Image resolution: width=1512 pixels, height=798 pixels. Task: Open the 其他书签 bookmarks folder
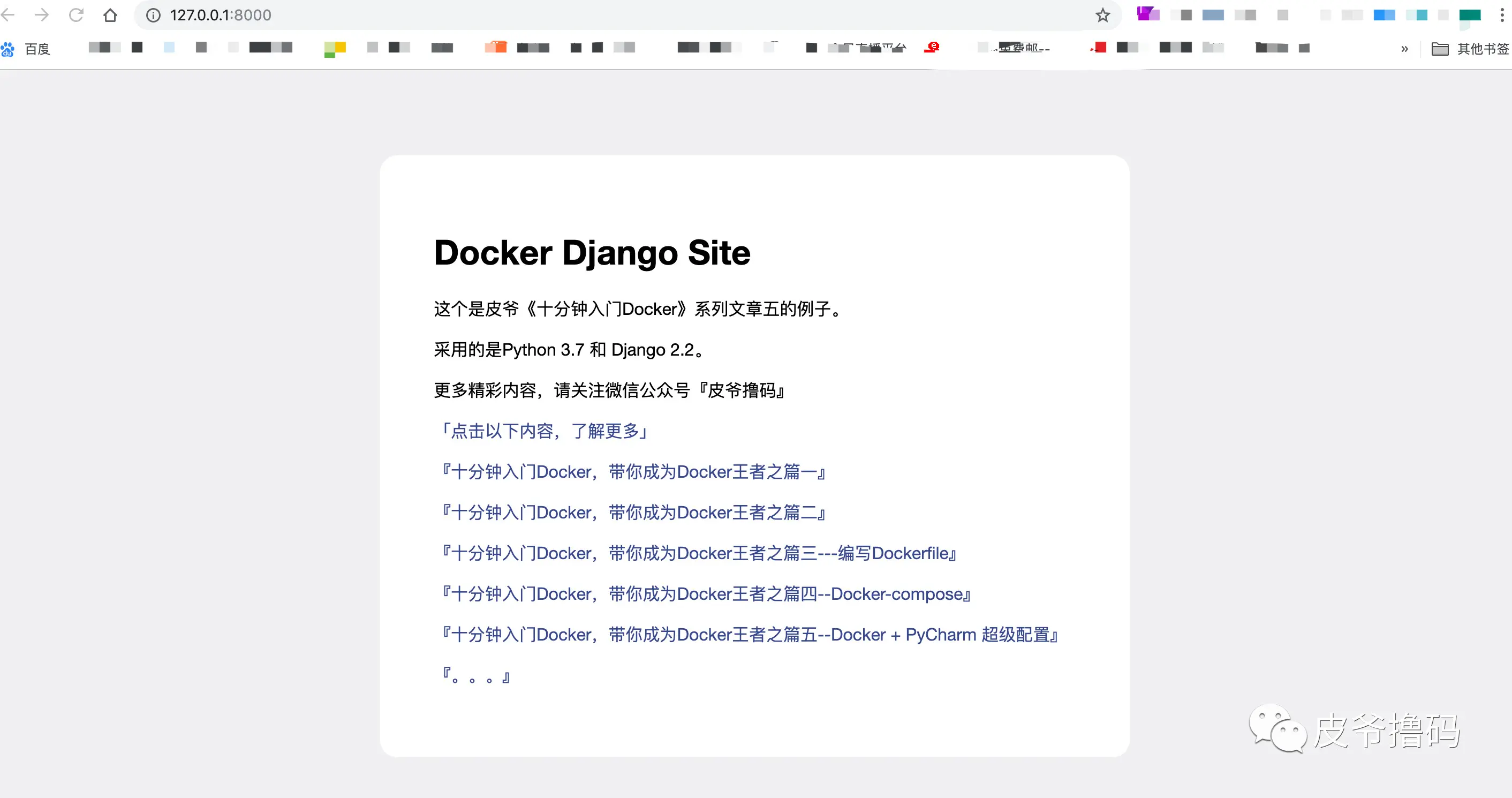[x=1470, y=49]
